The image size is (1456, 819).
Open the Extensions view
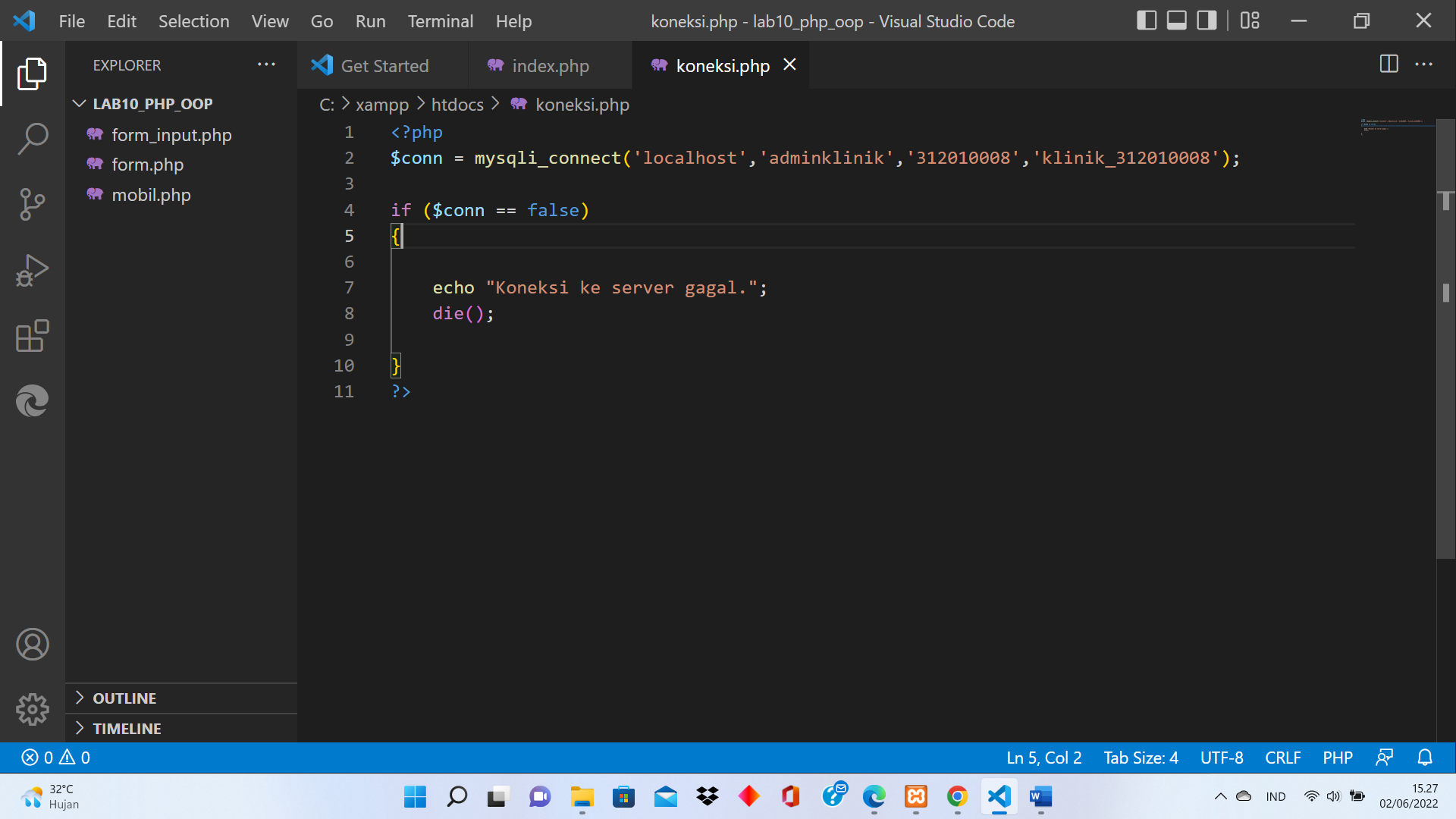pos(32,335)
